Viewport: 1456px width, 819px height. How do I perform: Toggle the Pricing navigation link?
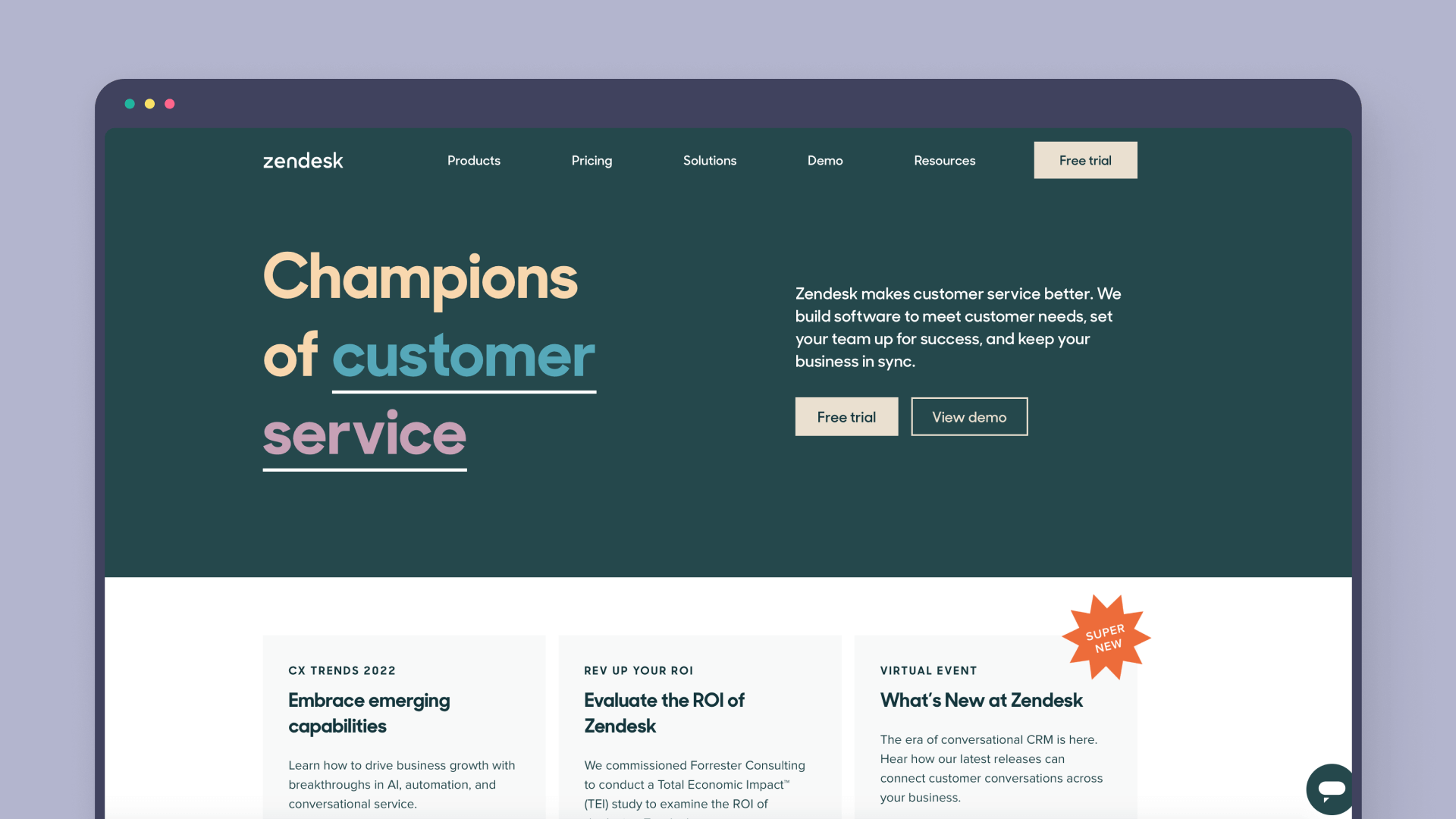point(592,160)
